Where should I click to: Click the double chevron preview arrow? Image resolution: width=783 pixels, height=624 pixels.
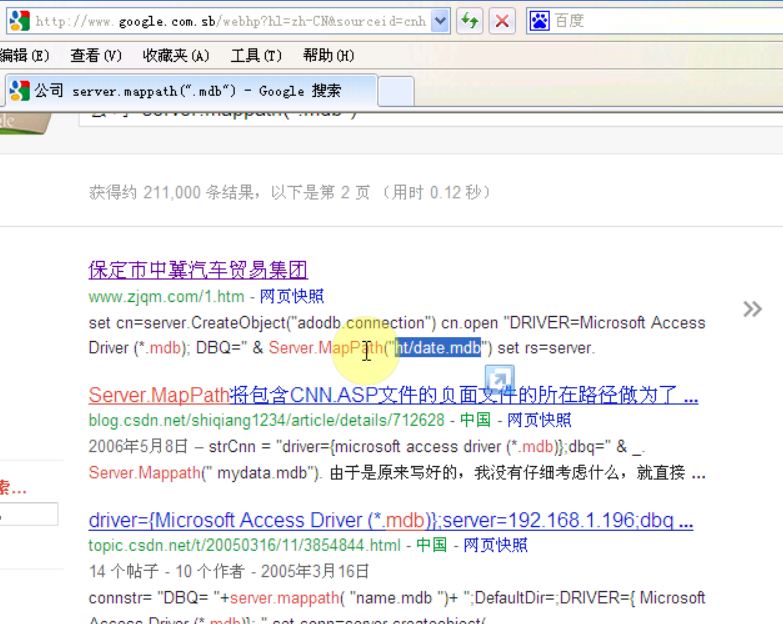coord(752,309)
